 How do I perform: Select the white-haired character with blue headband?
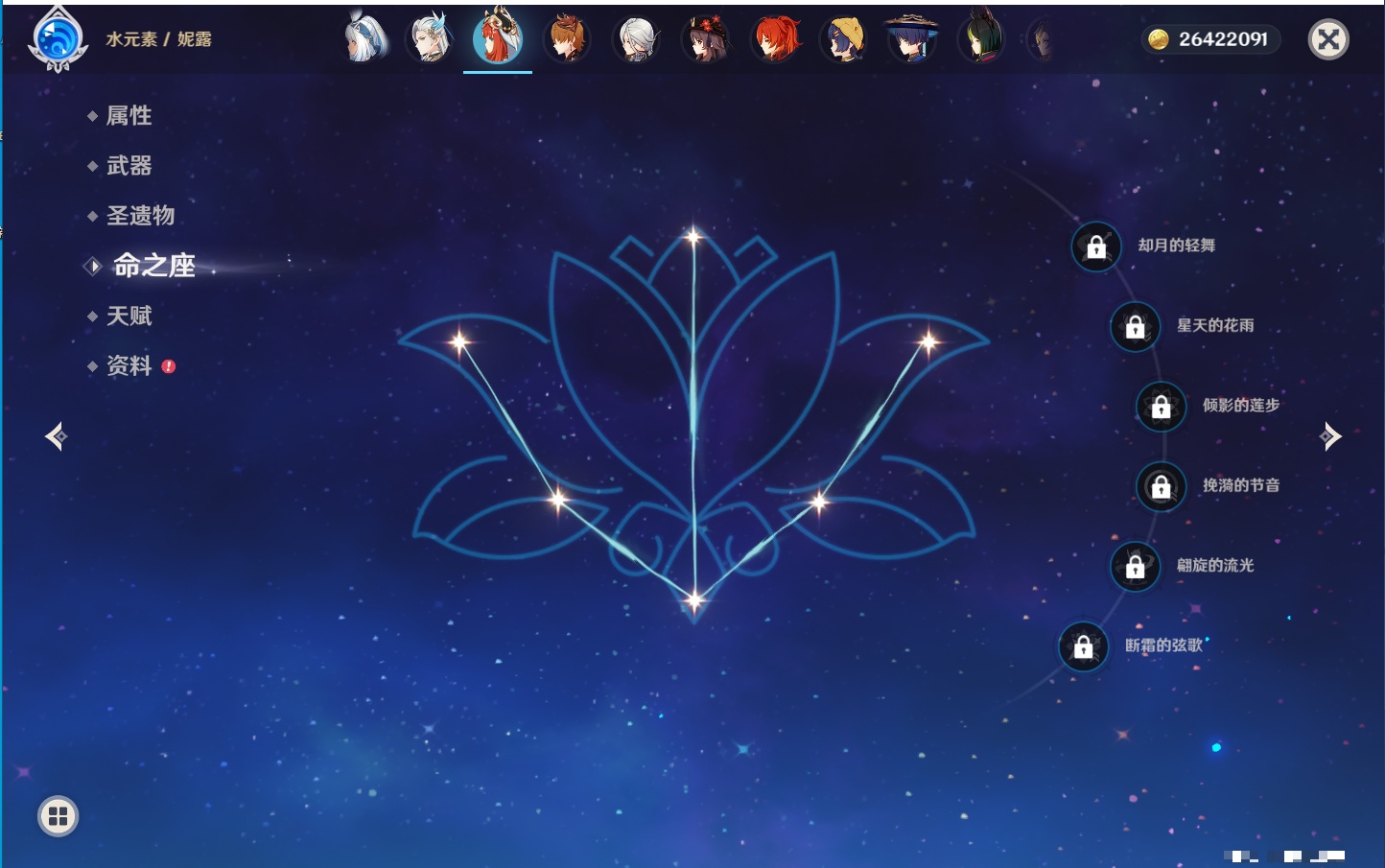pos(364,39)
